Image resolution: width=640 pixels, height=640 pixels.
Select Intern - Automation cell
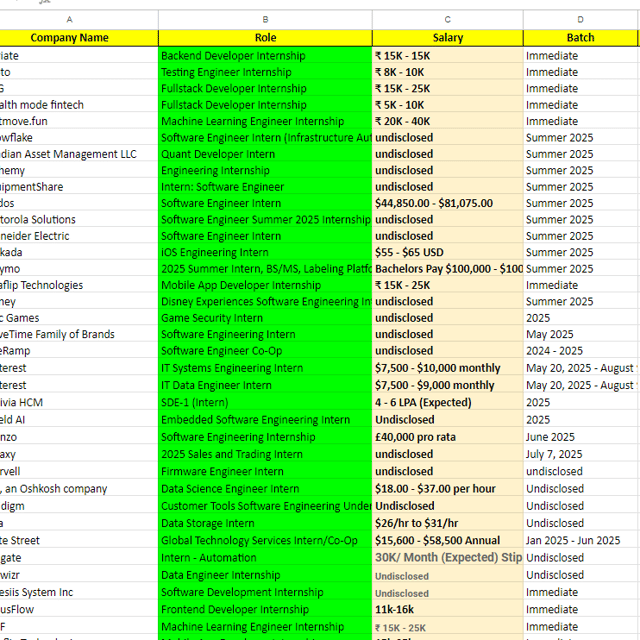click(265, 558)
